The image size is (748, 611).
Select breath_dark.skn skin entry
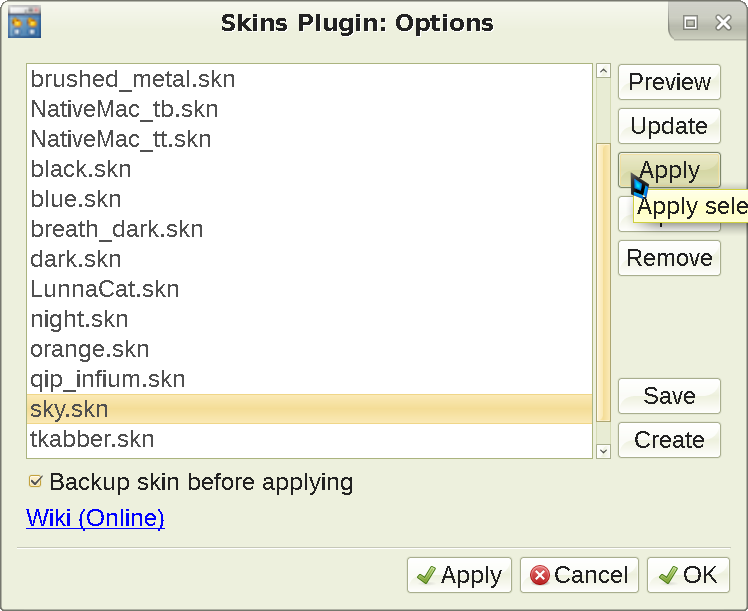(117, 229)
